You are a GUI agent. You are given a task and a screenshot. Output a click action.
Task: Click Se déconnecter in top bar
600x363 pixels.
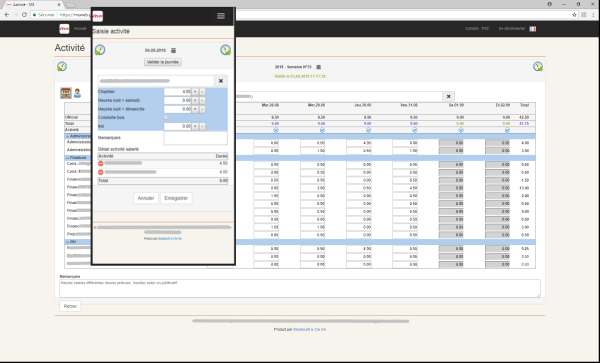point(512,29)
